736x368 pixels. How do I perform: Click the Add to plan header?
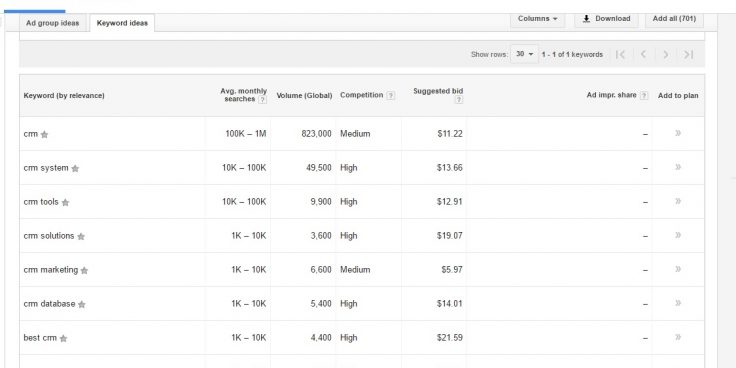pyautogui.click(x=678, y=95)
